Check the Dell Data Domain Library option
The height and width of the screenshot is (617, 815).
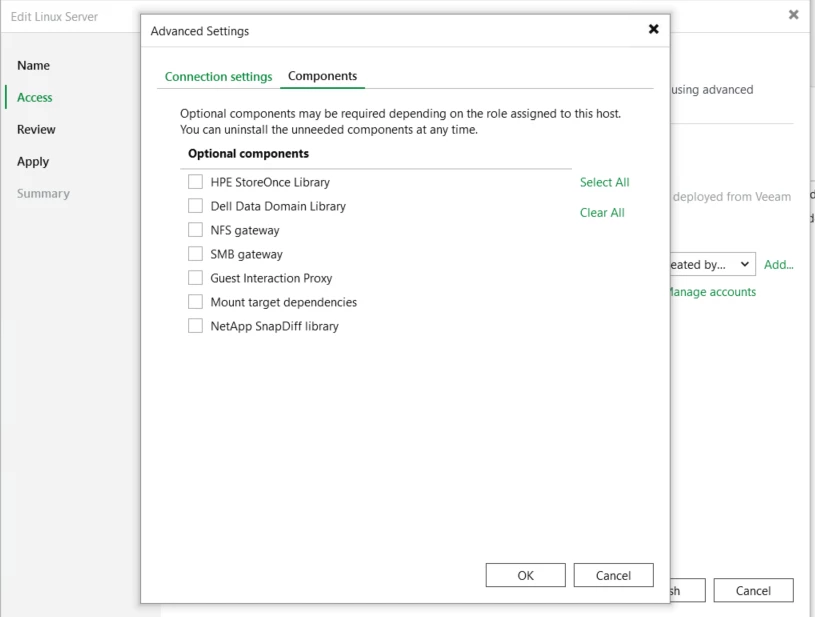tap(195, 206)
